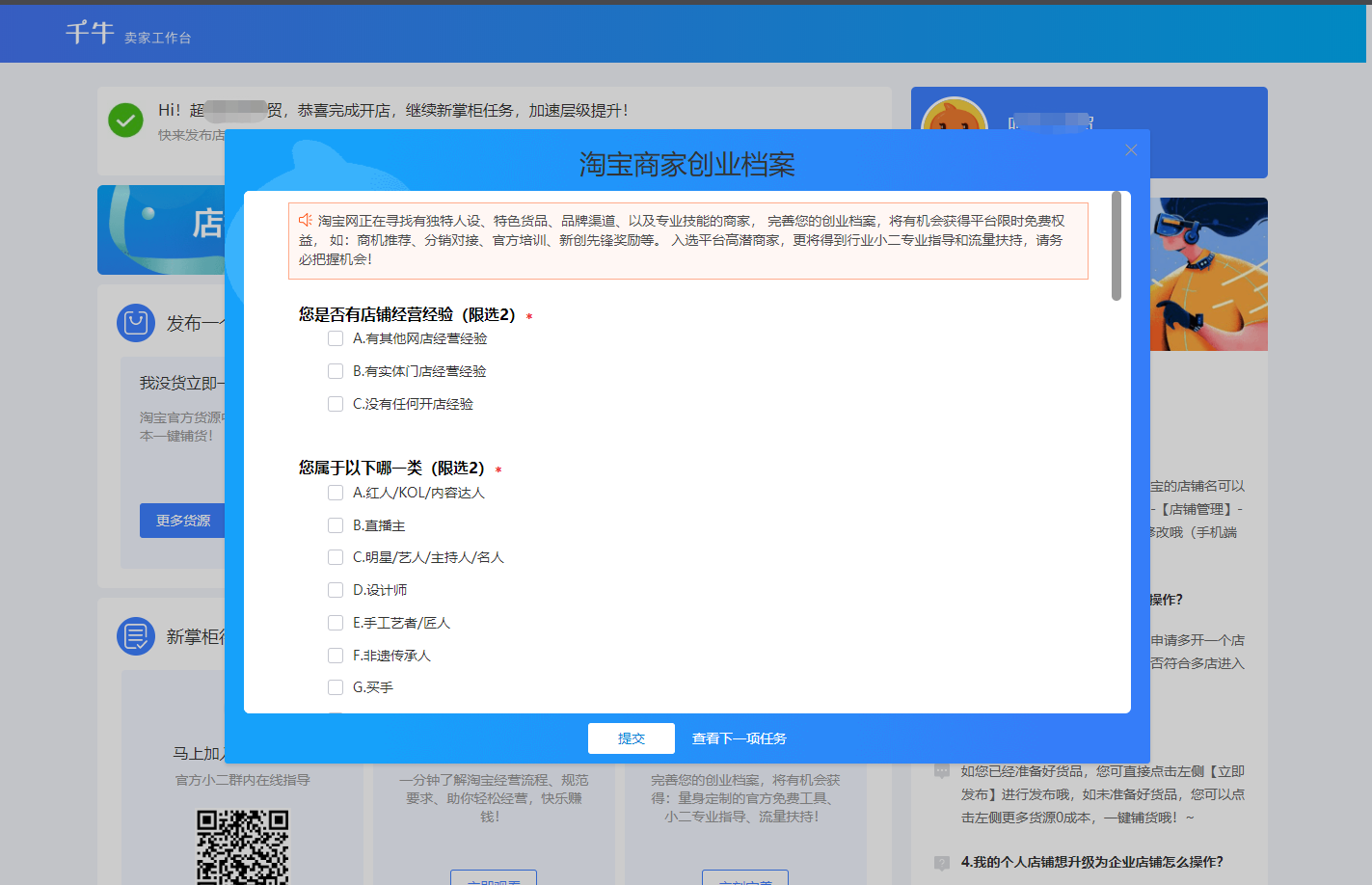Close the 淘宝商家创业档案 dialog

tap(1131, 150)
